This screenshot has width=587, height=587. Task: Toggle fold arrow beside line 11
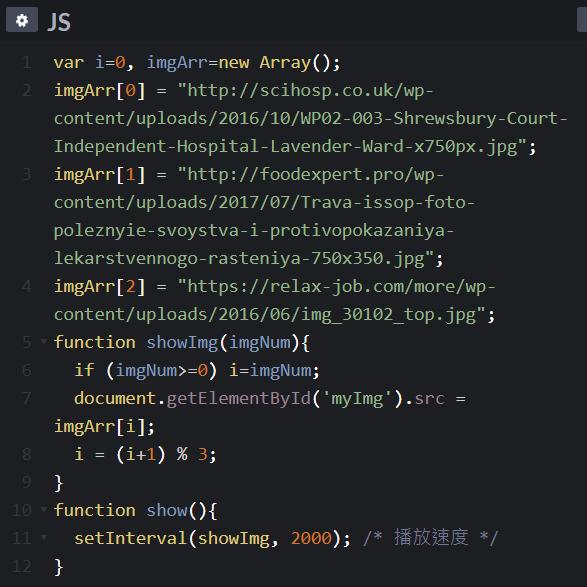click(x=44, y=537)
